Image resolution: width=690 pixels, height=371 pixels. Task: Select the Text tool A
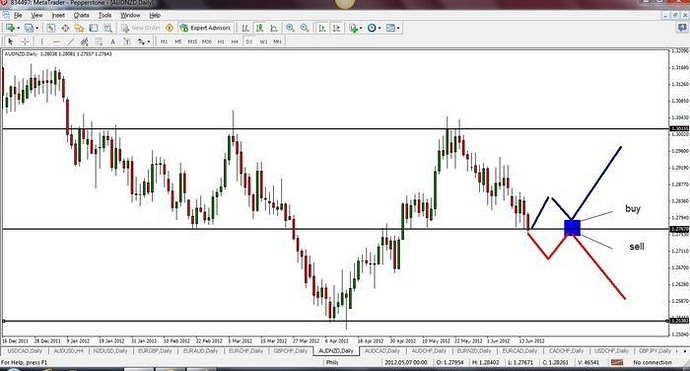[113, 41]
